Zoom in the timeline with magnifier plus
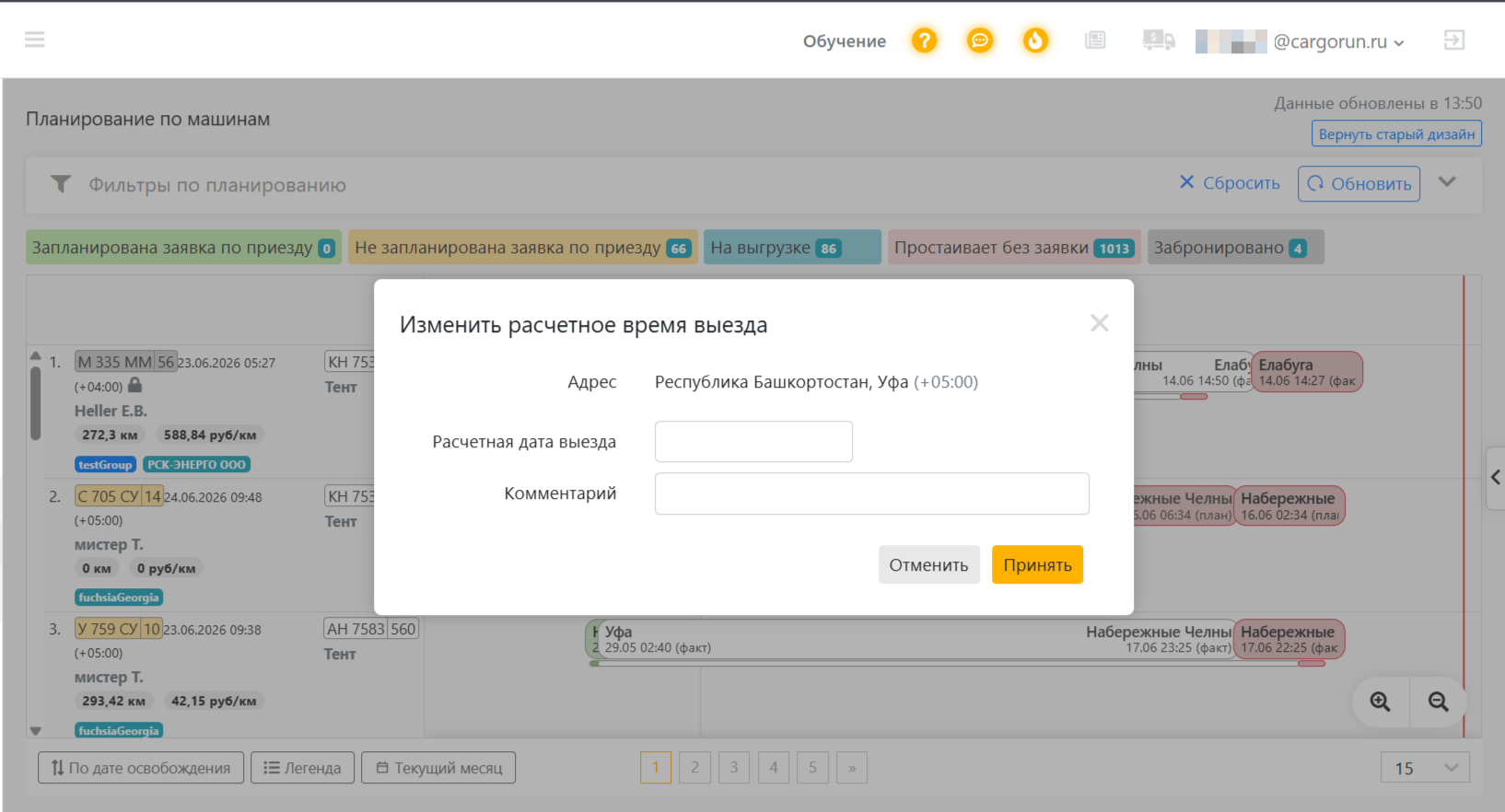 pyautogui.click(x=1380, y=702)
